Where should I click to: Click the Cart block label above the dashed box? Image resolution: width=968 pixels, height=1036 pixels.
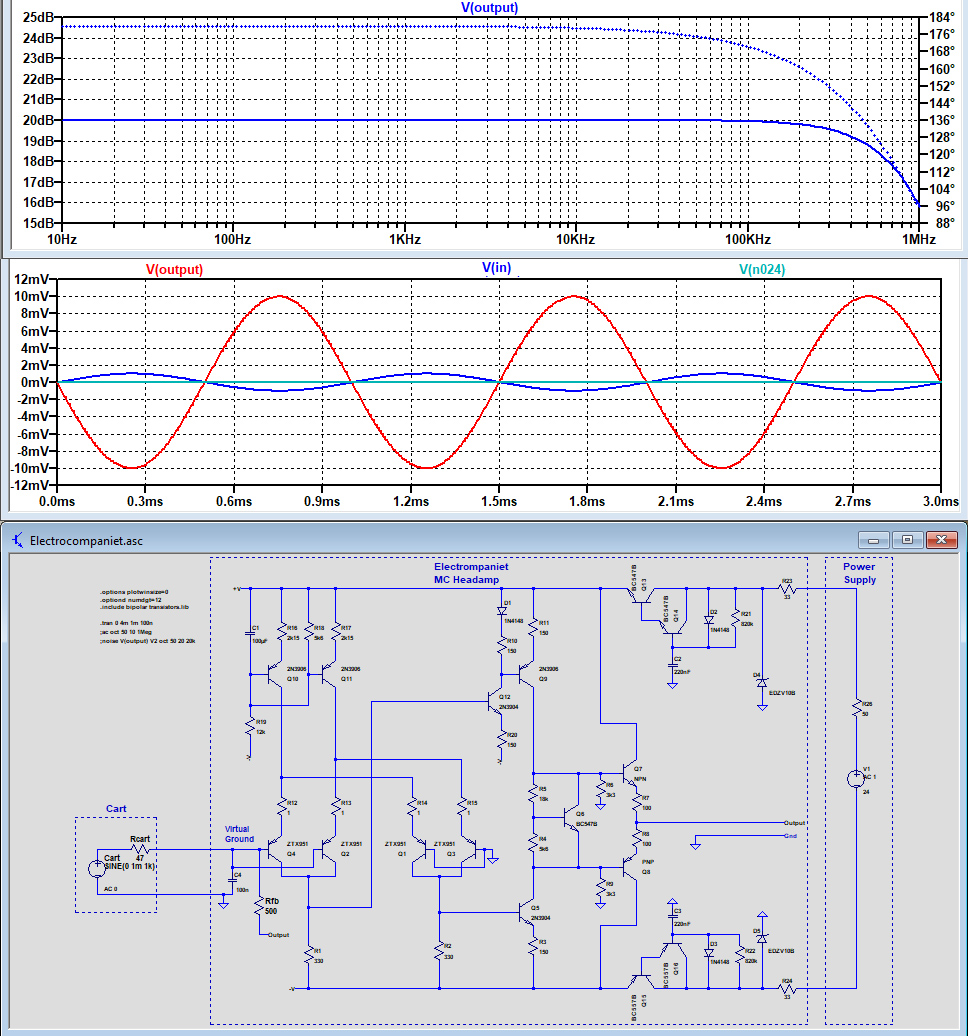click(x=116, y=809)
